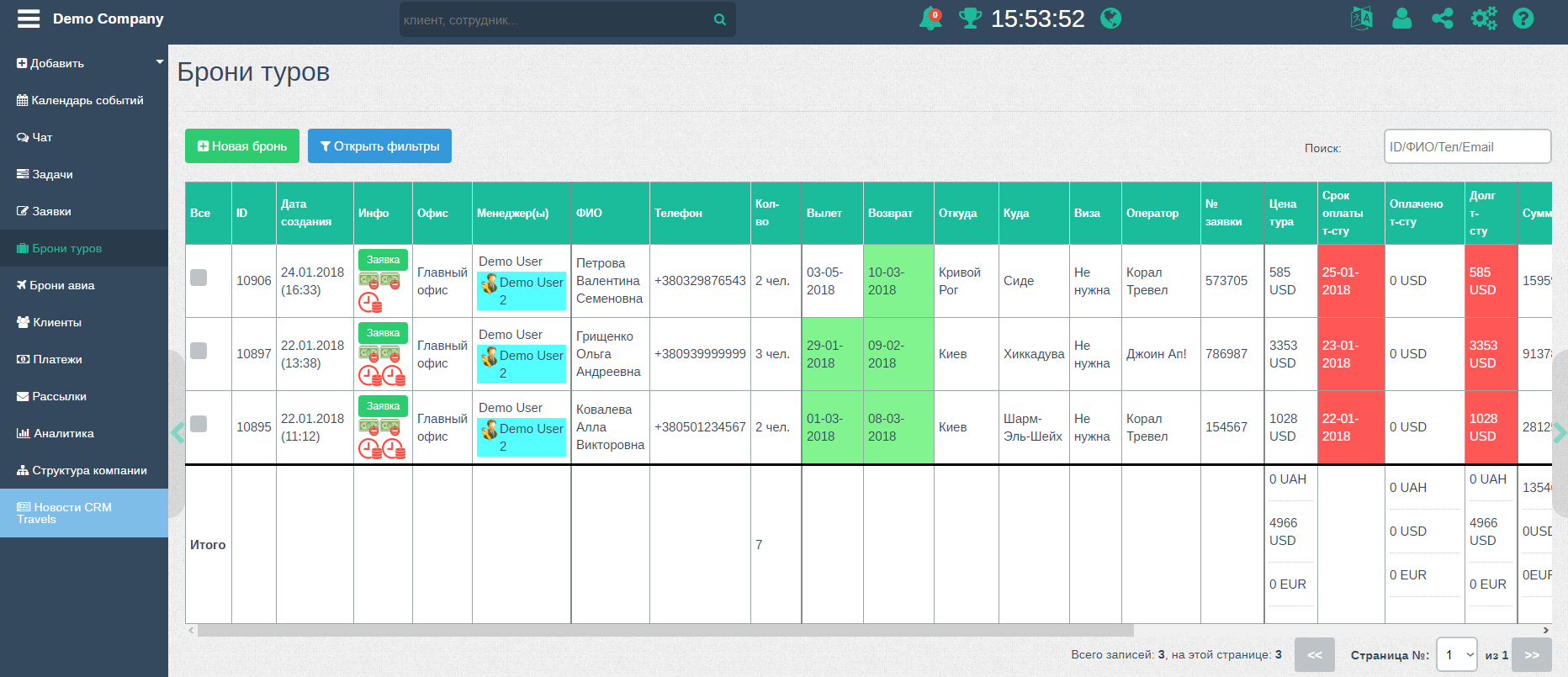Open the hamburger menu icon
This screenshot has width=1568, height=677.
pyautogui.click(x=29, y=19)
